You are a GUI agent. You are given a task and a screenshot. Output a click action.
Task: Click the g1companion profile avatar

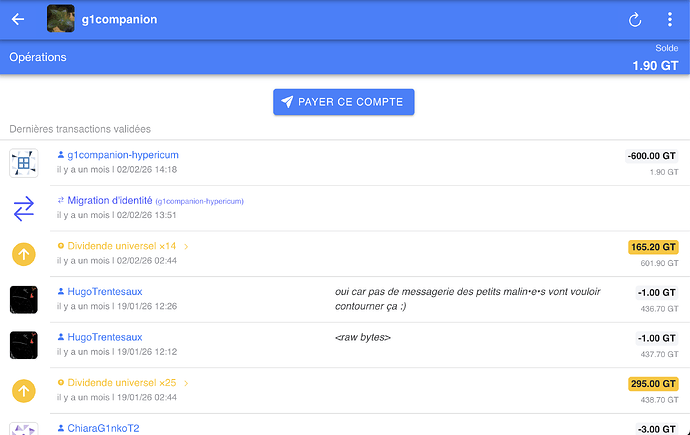pos(61,20)
